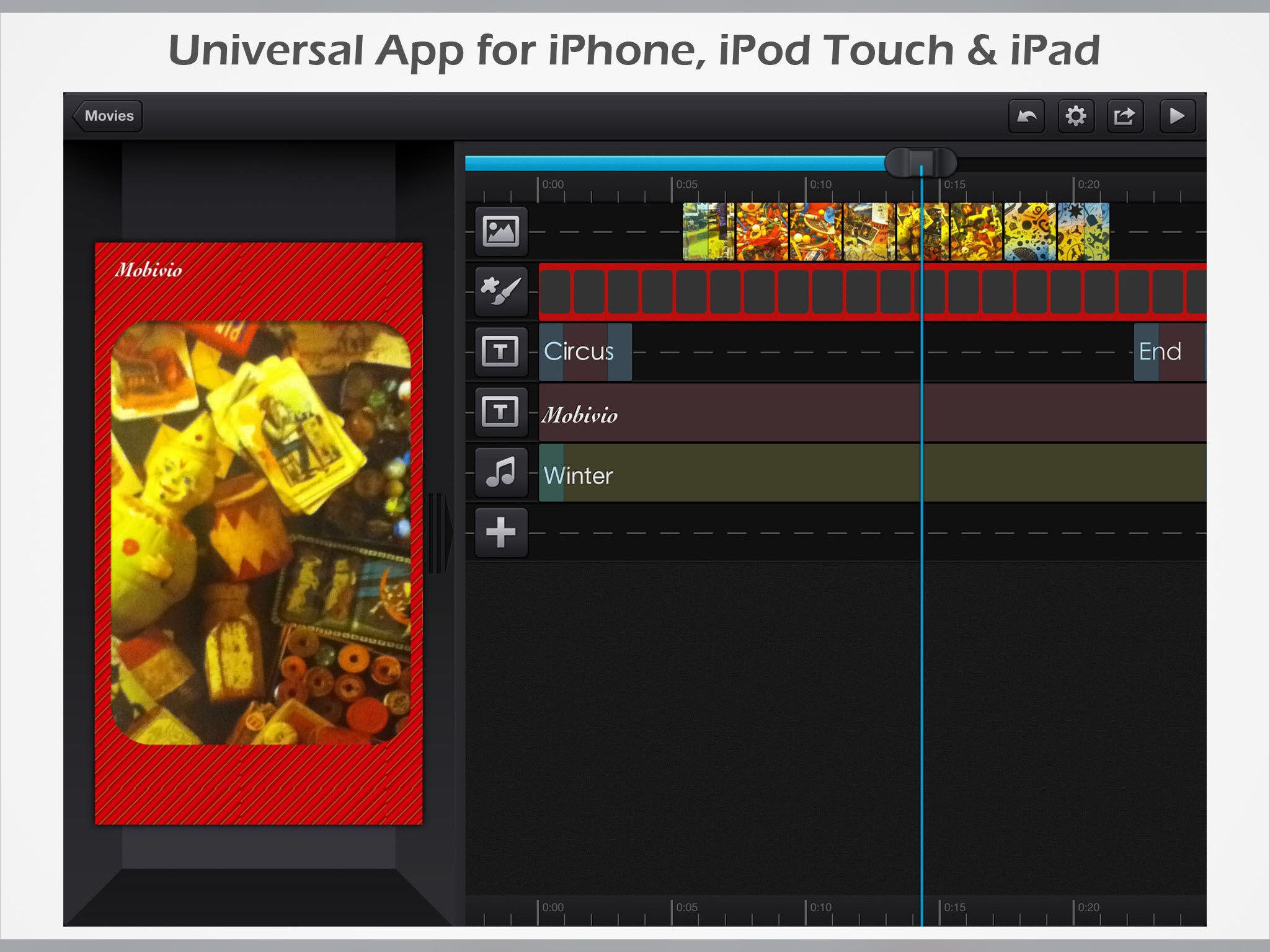Click the Circus text track icon
The image size is (1270, 952).
[501, 351]
